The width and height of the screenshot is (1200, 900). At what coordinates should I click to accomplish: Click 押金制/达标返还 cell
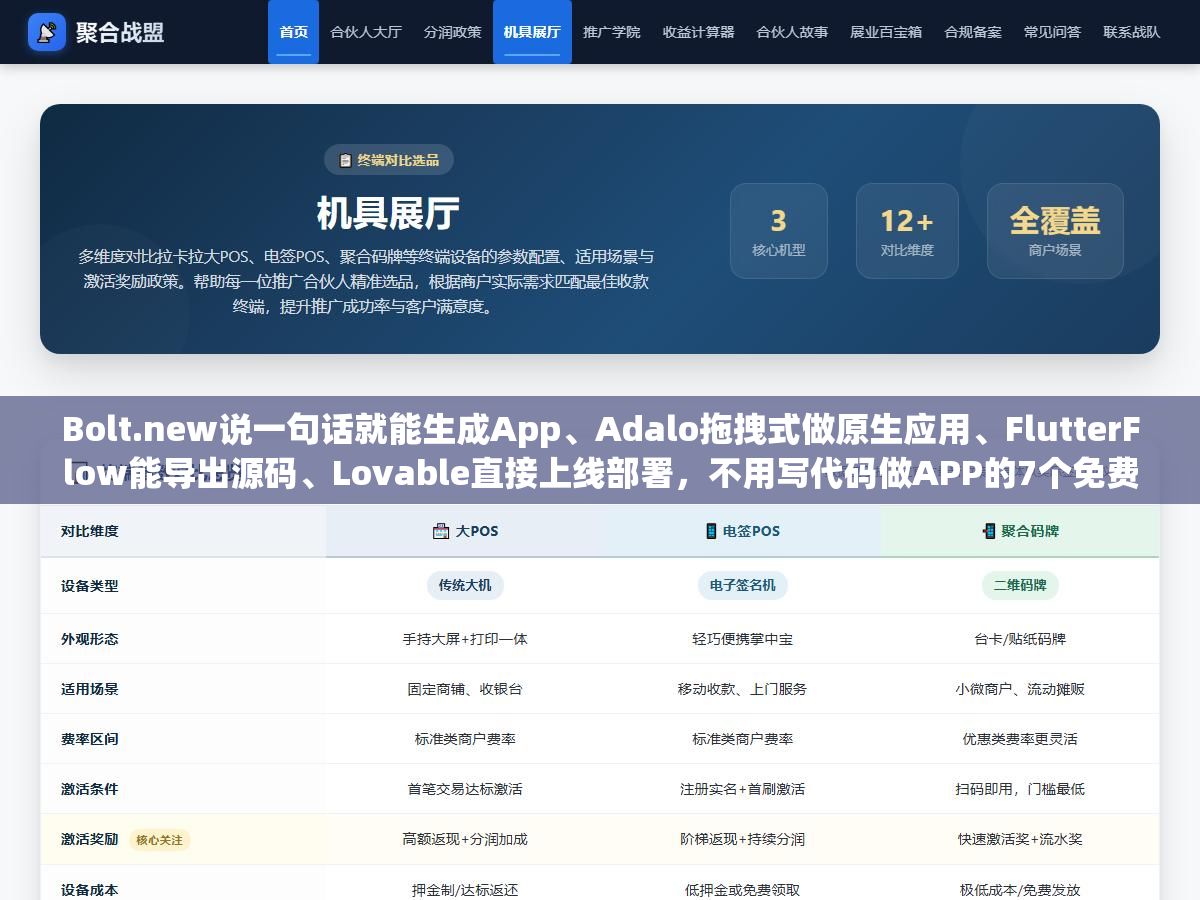(x=465, y=889)
